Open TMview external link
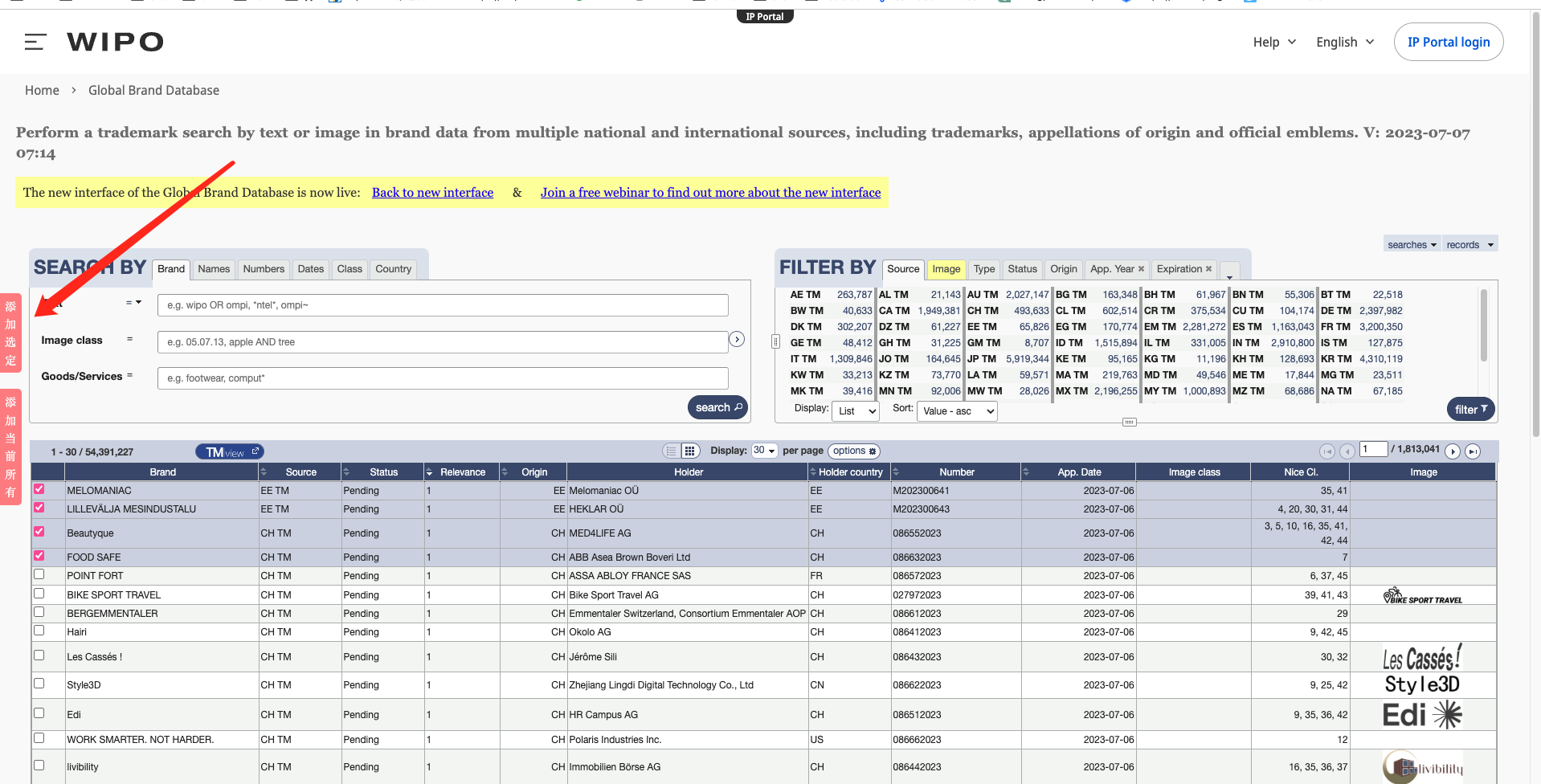This screenshot has height=784, width=1541. (x=230, y=451)
